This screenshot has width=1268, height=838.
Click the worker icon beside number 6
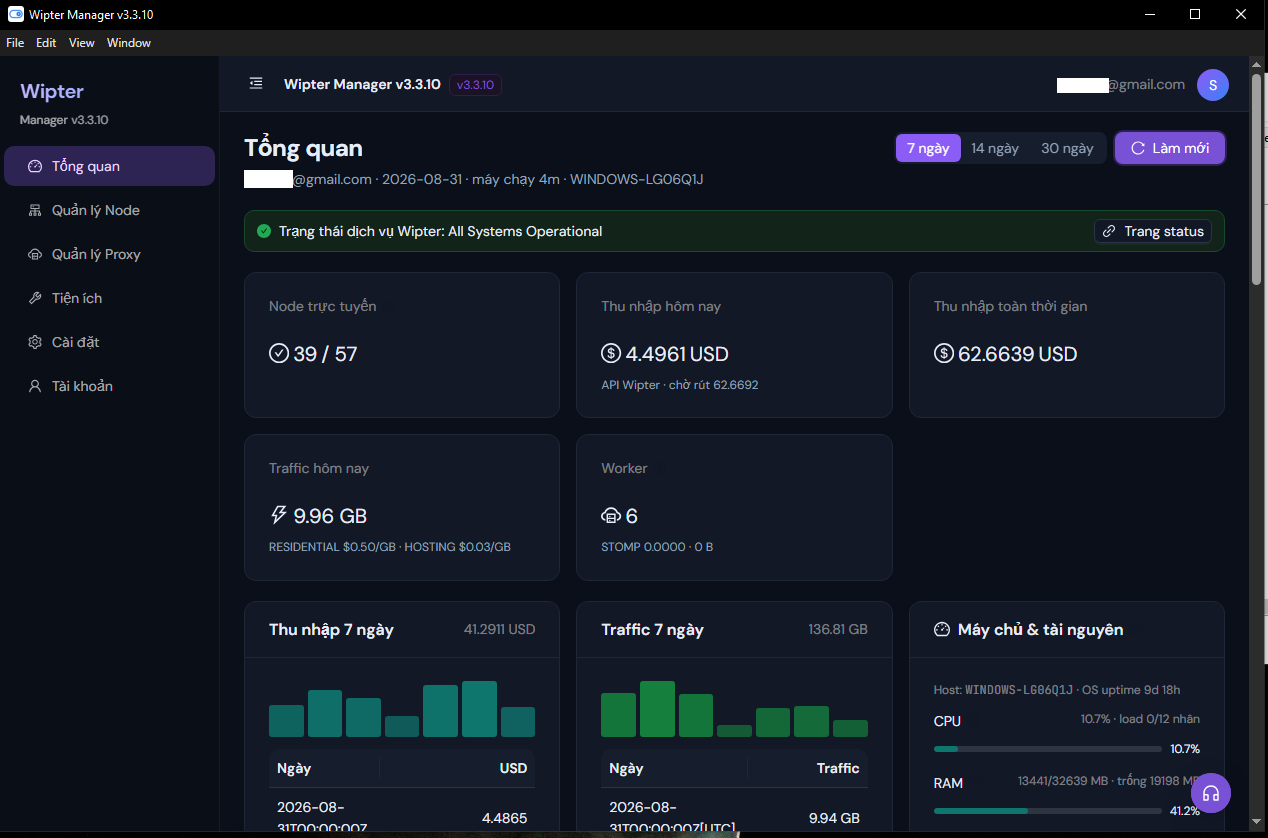pos(611,516)
